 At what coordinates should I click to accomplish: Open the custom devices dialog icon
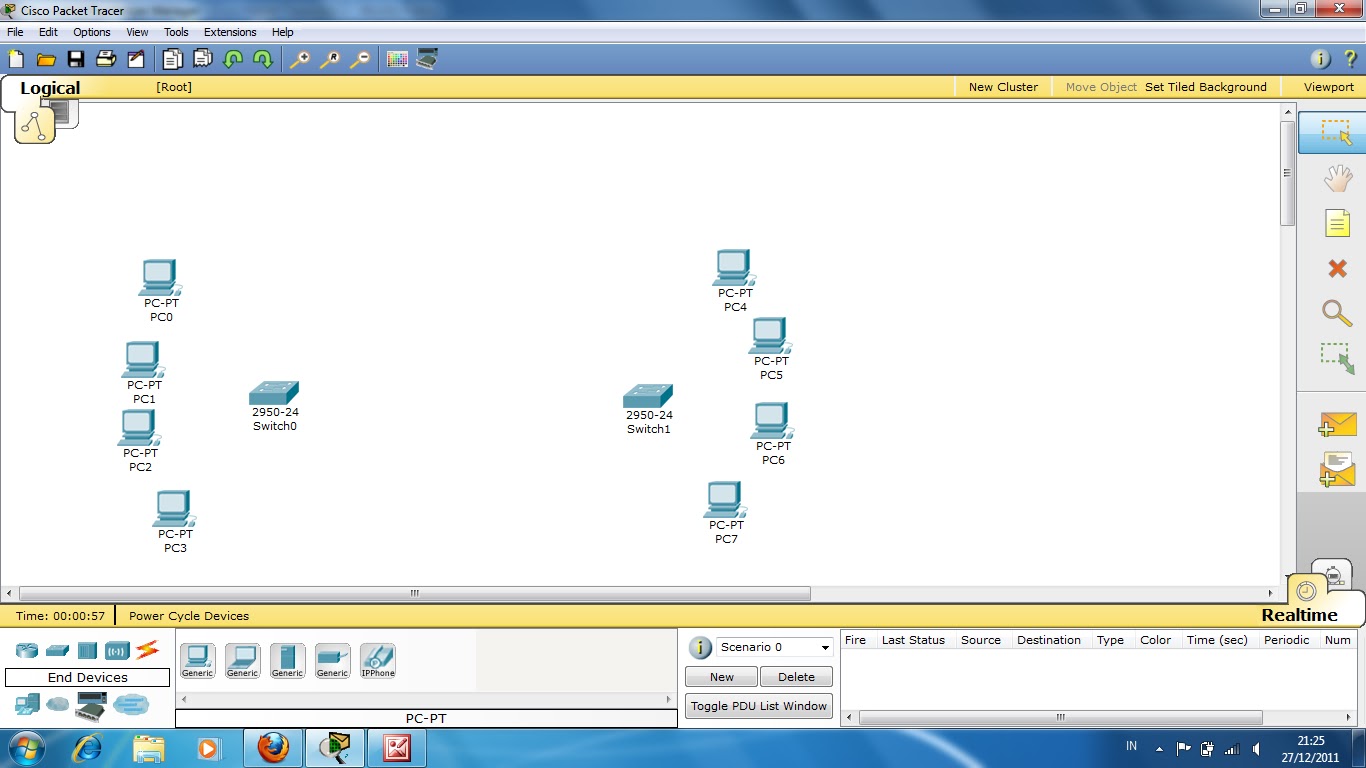tap(427, 59)
